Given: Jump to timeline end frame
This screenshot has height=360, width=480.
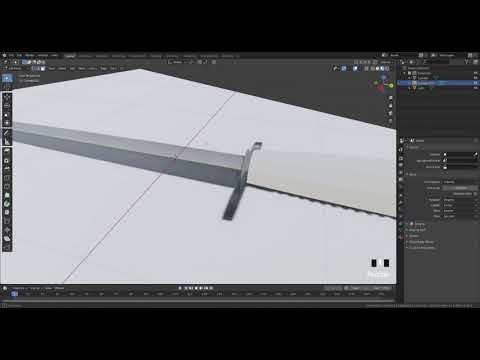Looking at the screenshot, I should [x=211, y=288].
